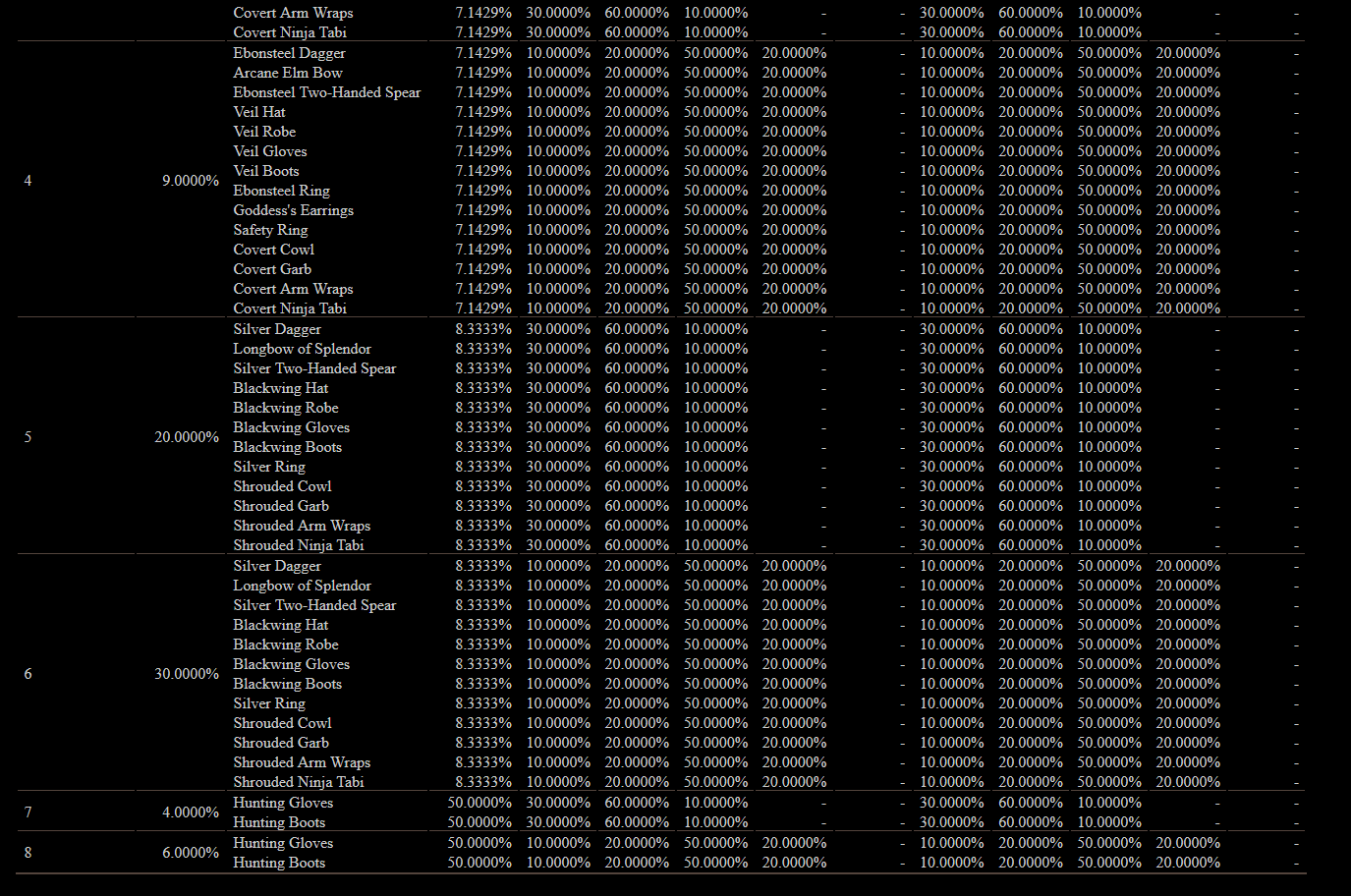Click Silver Dagger in group 5

point(277,329)
